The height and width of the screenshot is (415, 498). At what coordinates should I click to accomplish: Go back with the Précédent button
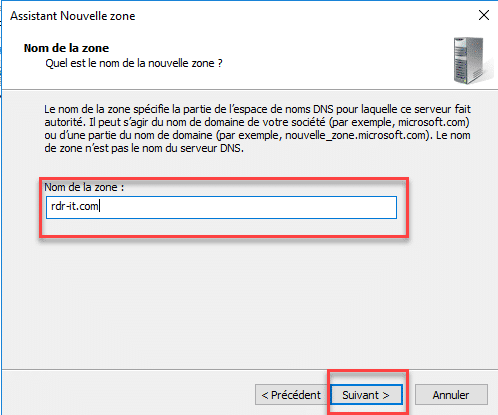point(291,395)
